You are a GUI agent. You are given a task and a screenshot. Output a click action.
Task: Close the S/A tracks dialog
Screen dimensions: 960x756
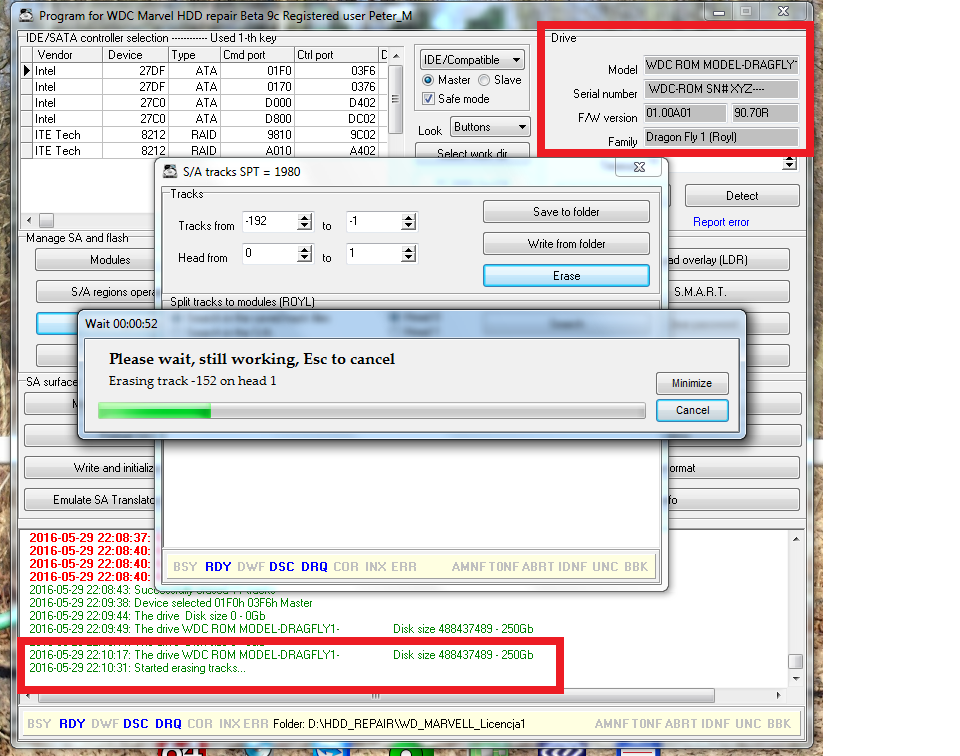pyautogui.click(x=639, y=167)
